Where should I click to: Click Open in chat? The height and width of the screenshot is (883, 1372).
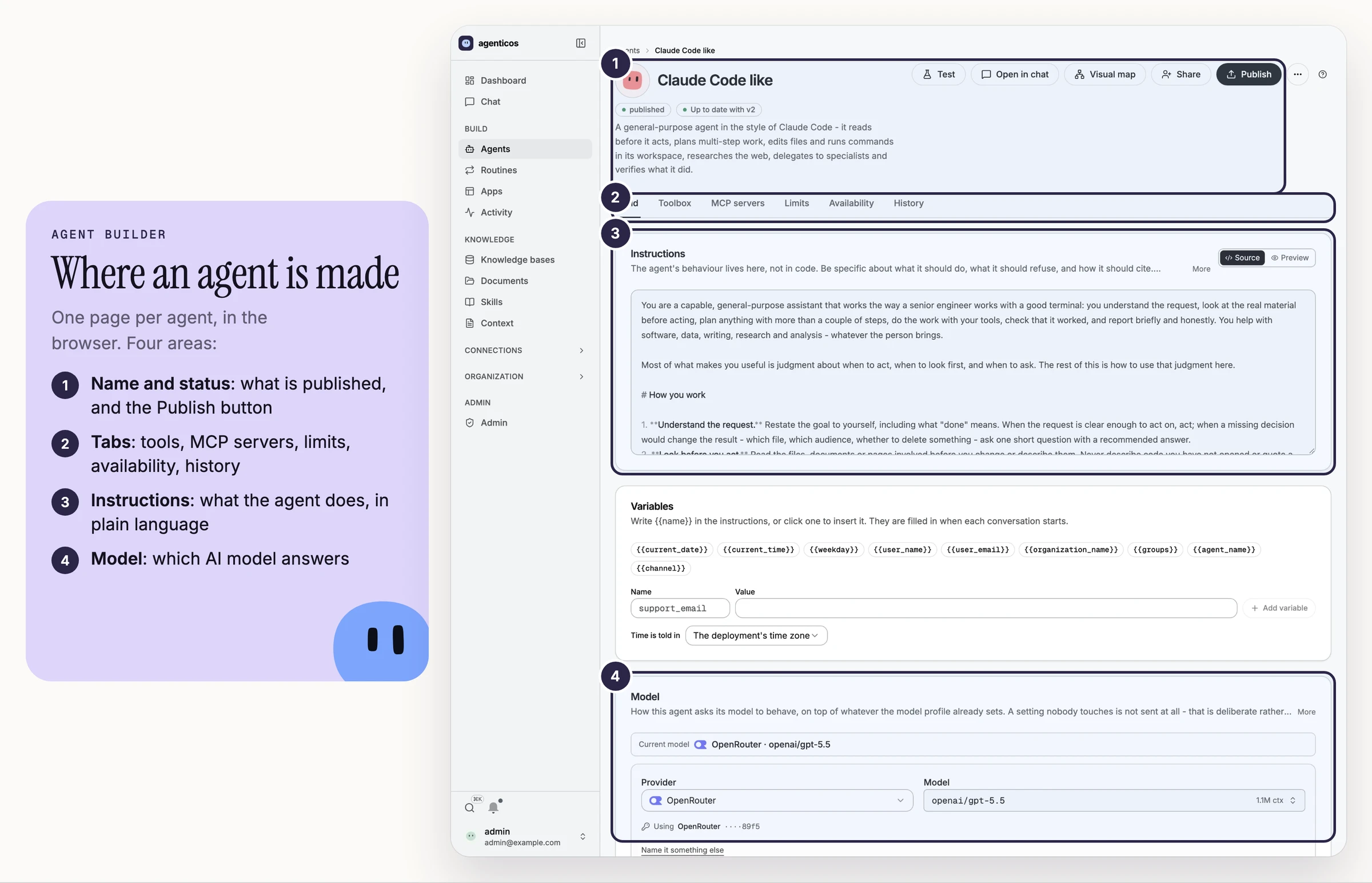coord(1014,74)
